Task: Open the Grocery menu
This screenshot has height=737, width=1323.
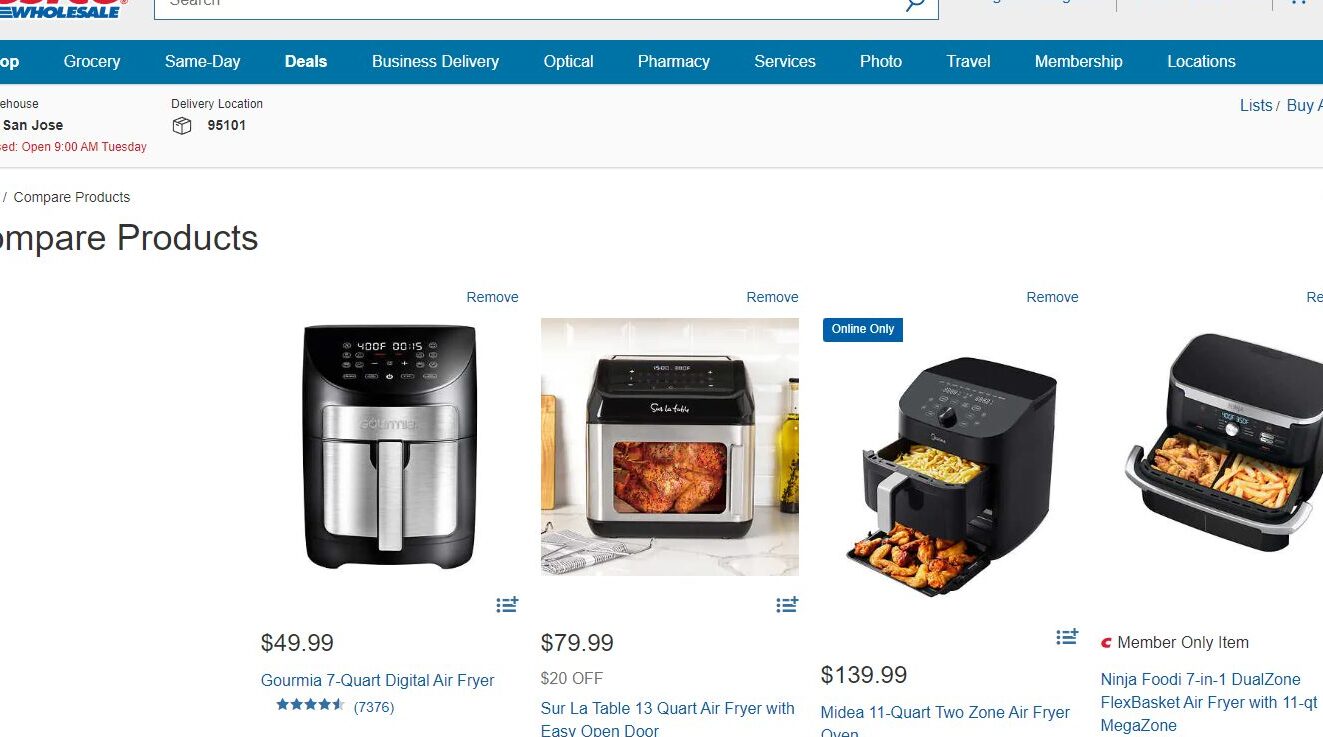Action: click(x=92, y=61)
